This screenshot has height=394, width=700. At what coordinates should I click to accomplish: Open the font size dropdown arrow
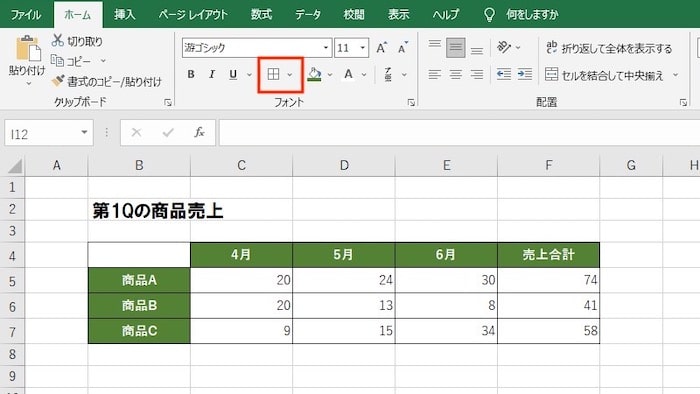click(x=362, y=48)
